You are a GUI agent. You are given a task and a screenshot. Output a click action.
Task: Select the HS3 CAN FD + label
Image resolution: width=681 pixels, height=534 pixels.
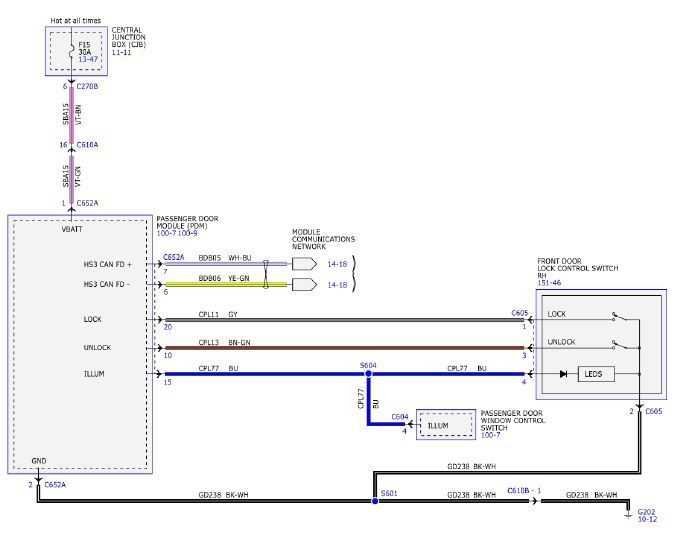[107, 264]
